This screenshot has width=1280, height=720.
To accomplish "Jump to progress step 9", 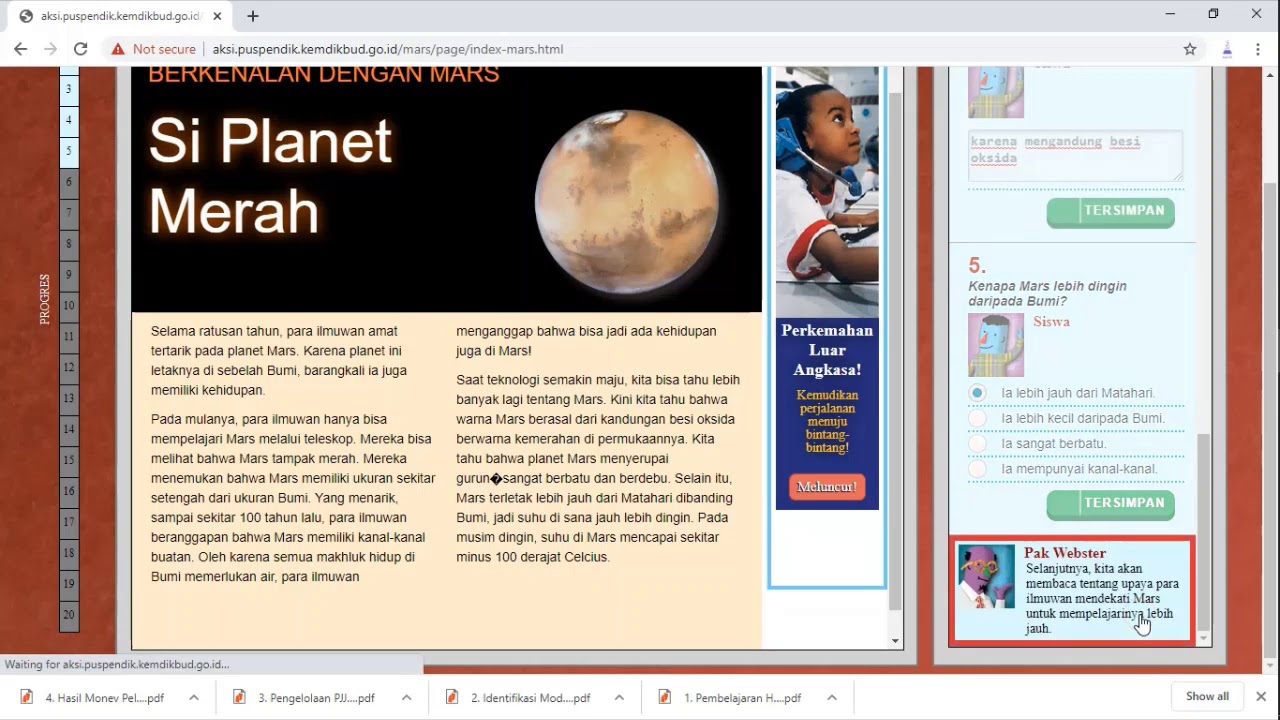I will 69,275.
